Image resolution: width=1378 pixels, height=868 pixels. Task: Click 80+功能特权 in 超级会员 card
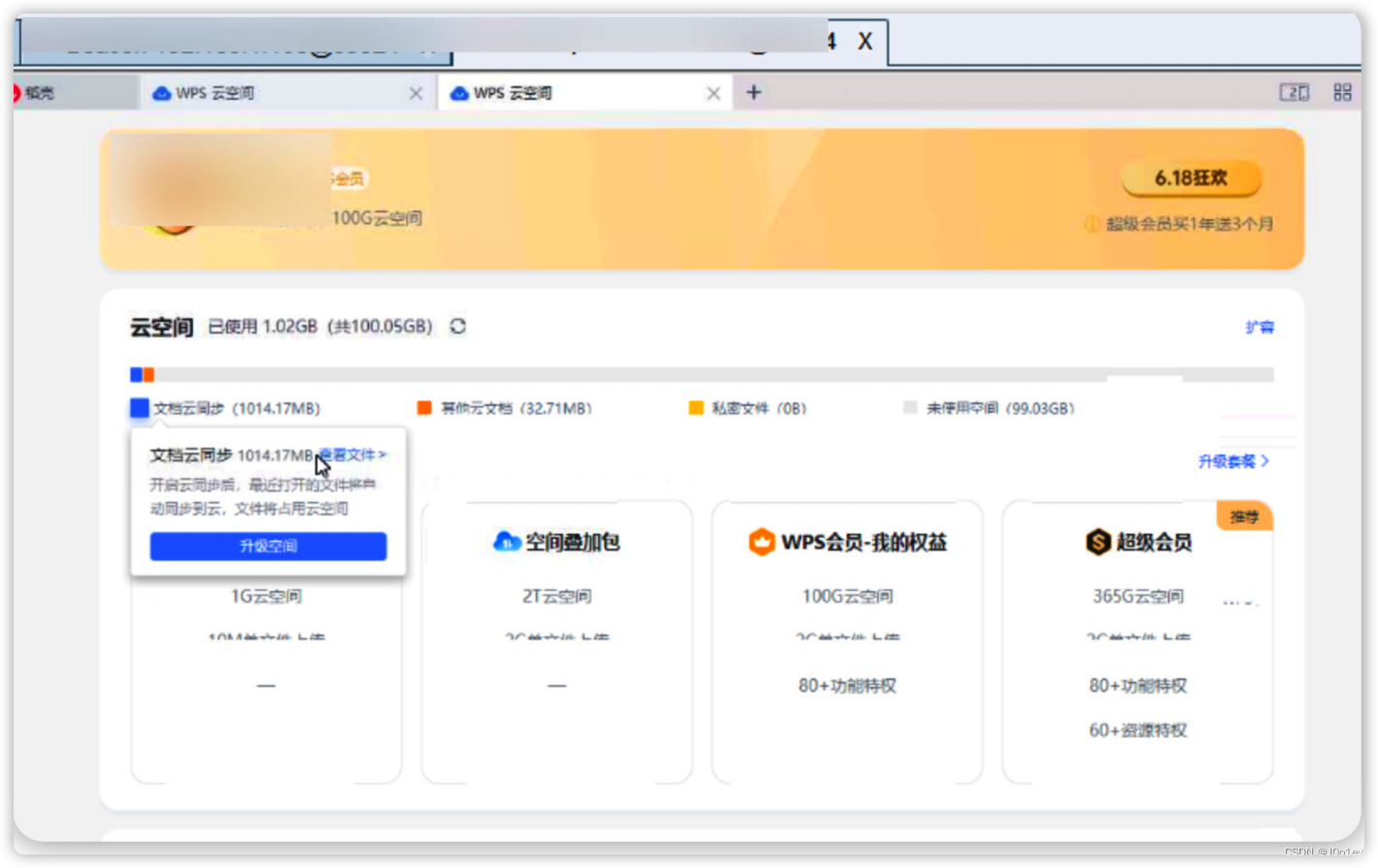[x=1139, y=686]
